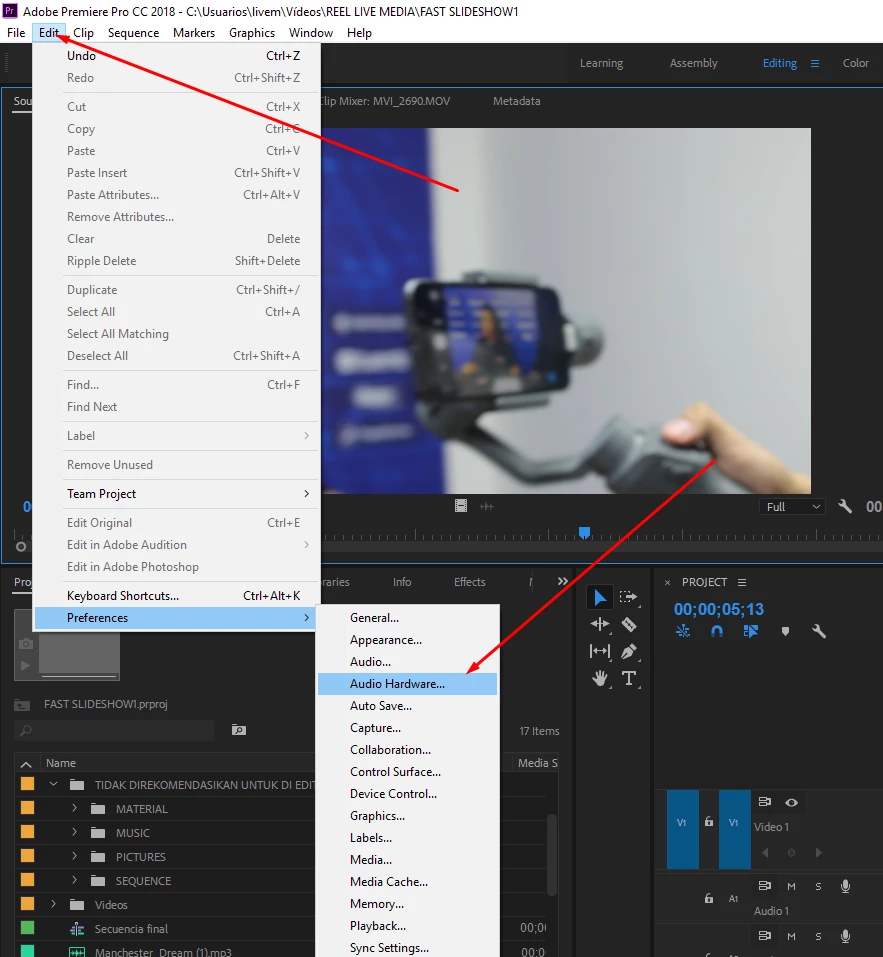The width and height of the screenshot is (883, 957).
Task: Click the orange label swatch of MATERIAL
Action: pos(27,808)
